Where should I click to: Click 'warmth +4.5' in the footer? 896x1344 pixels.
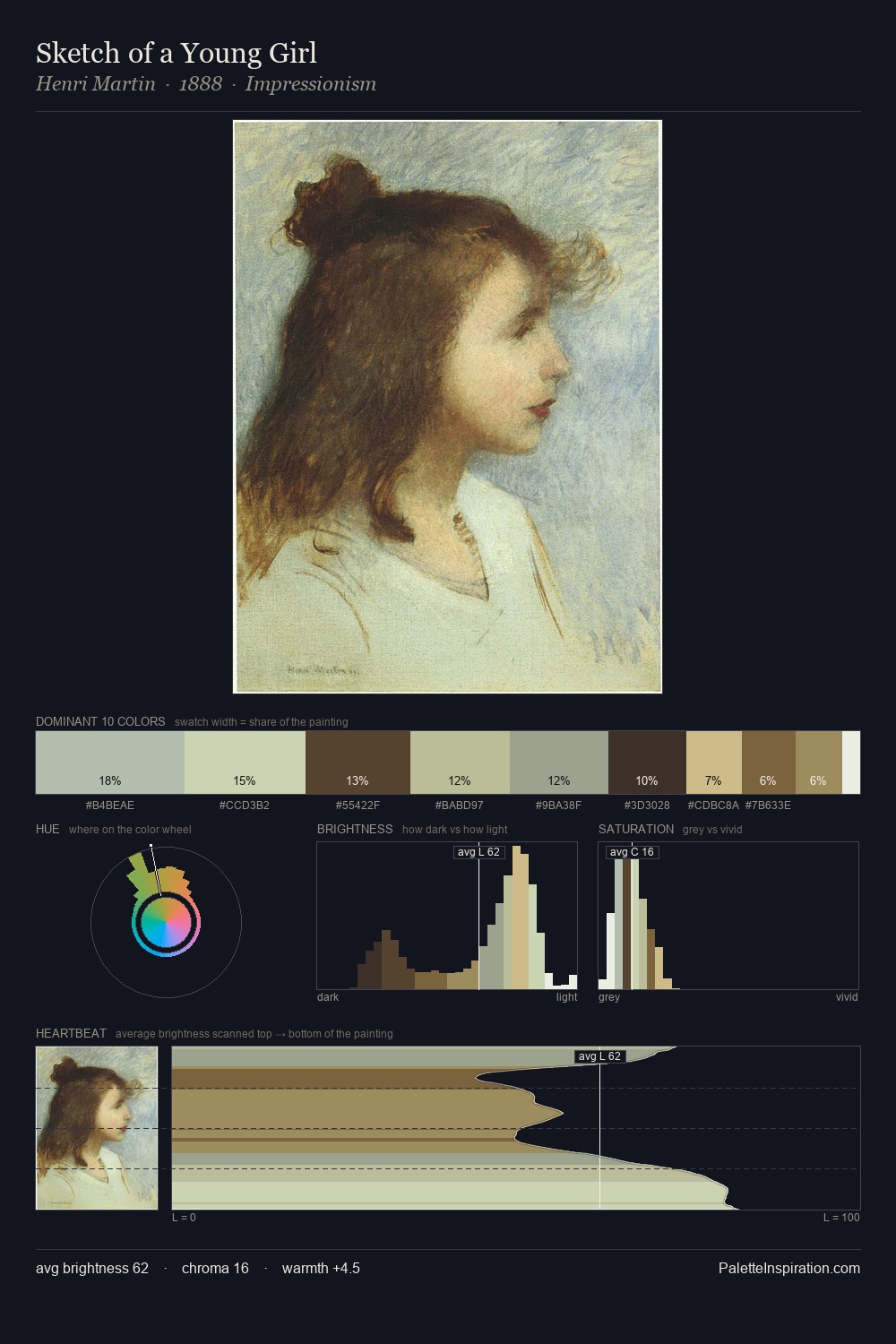click(x=321, y=1268)
